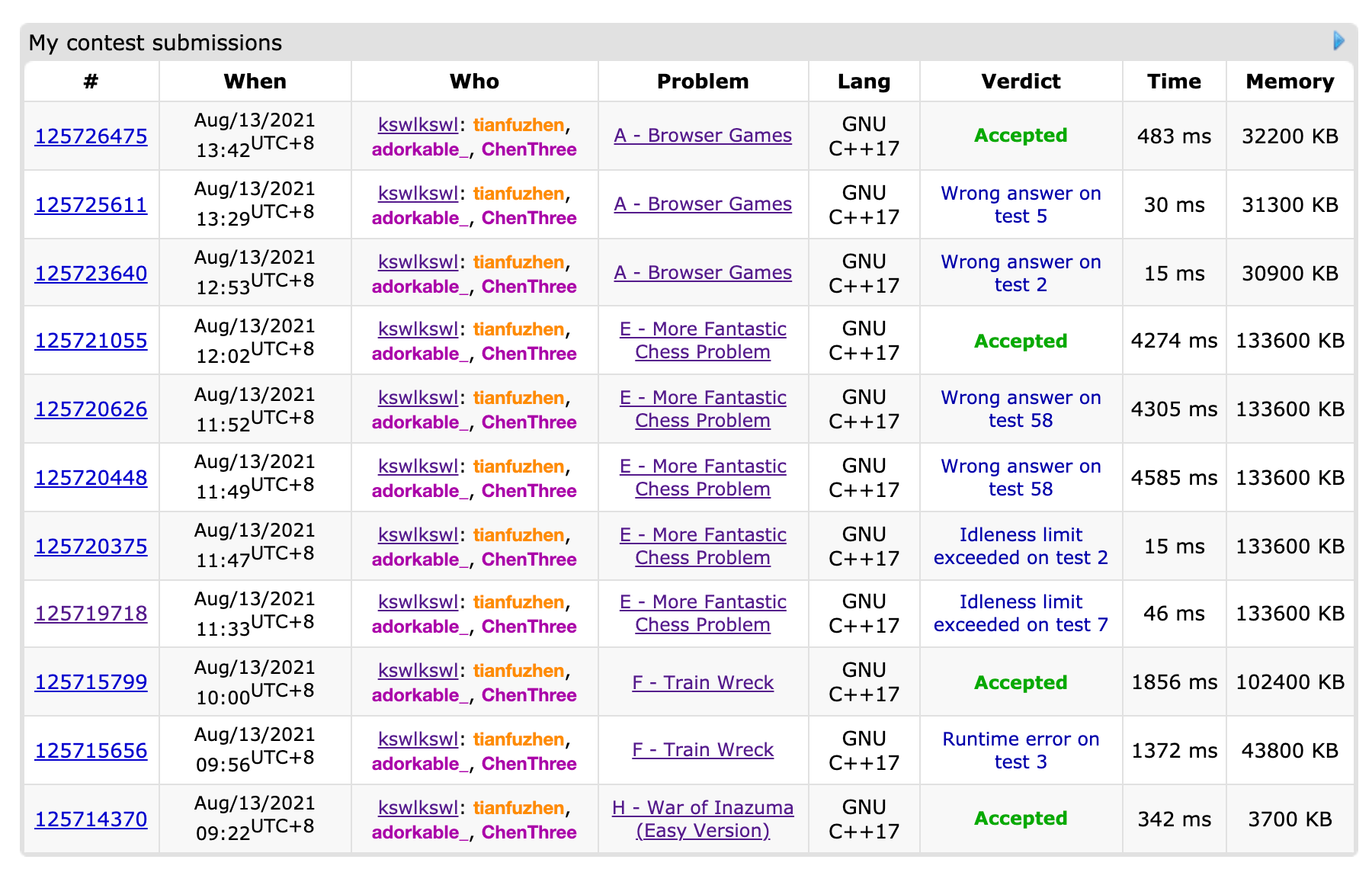Open submission 125715656
Image resolution: width=1372 pixels, height=869 pixels.
point(91,751)
